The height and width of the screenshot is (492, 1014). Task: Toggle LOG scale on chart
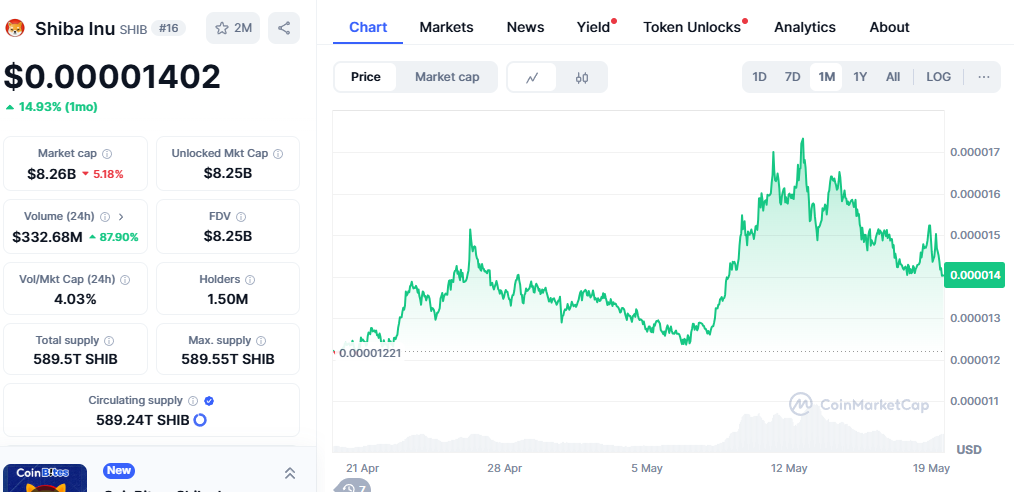pos(938,77)
